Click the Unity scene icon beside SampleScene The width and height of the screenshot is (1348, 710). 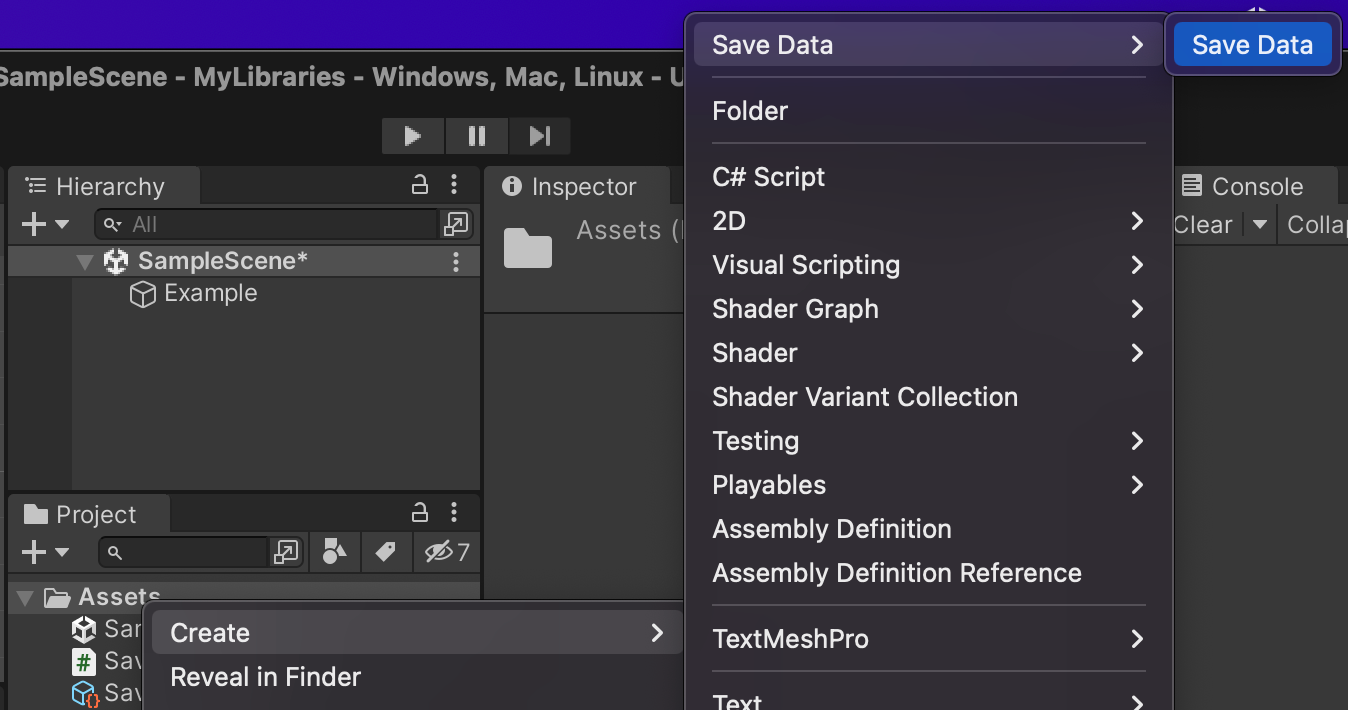tap(115, 261)
